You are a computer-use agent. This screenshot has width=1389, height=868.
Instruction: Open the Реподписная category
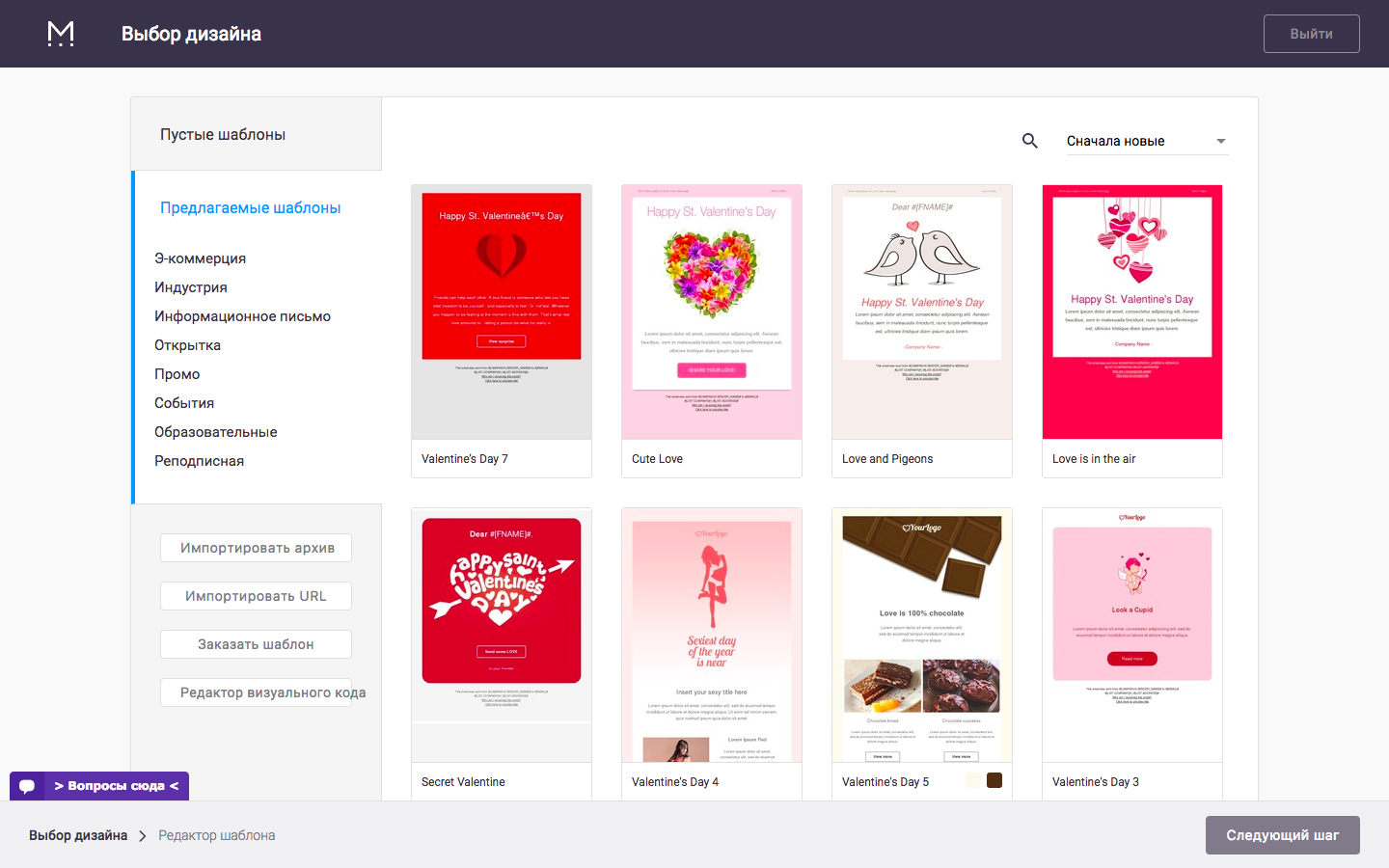199,461
